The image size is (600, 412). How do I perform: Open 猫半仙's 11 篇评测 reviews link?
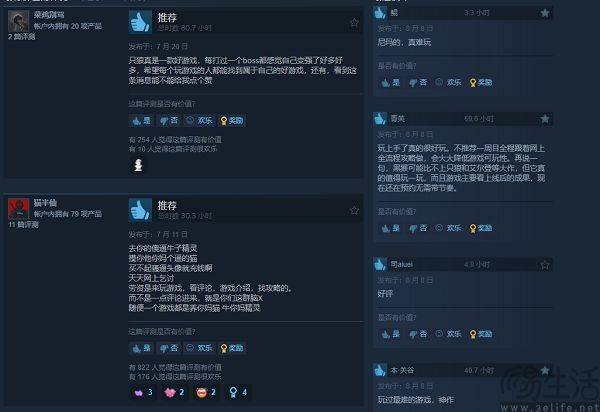(x=23, y=225)
